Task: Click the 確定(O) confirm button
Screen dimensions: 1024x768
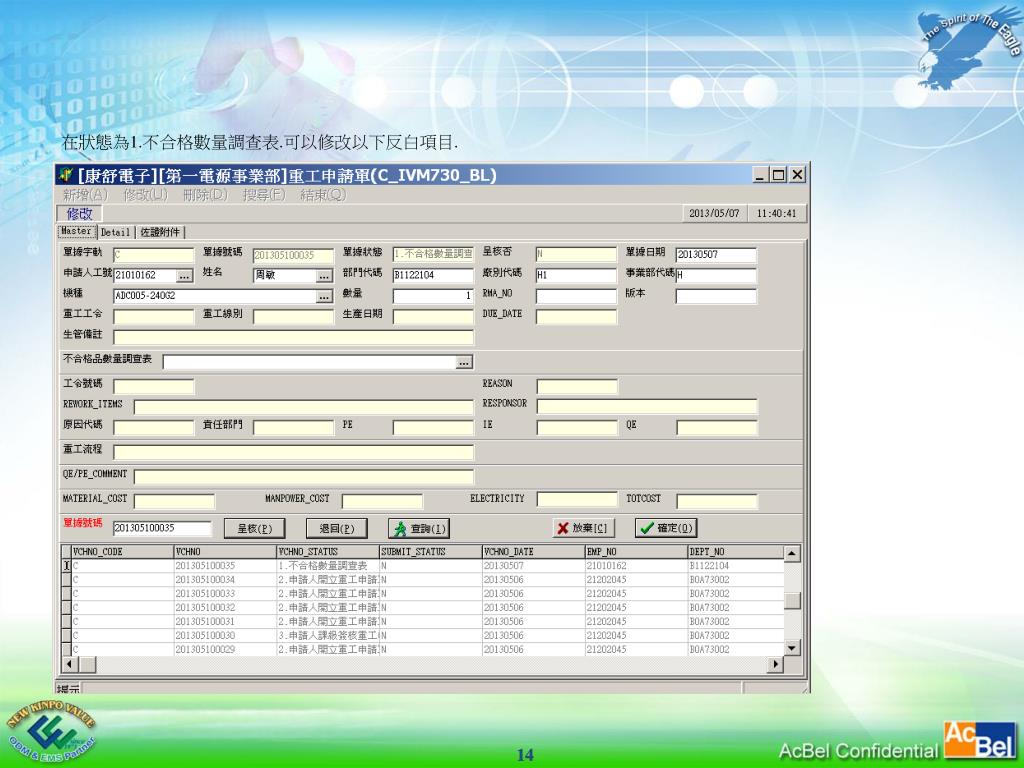Action: point(665,528)
